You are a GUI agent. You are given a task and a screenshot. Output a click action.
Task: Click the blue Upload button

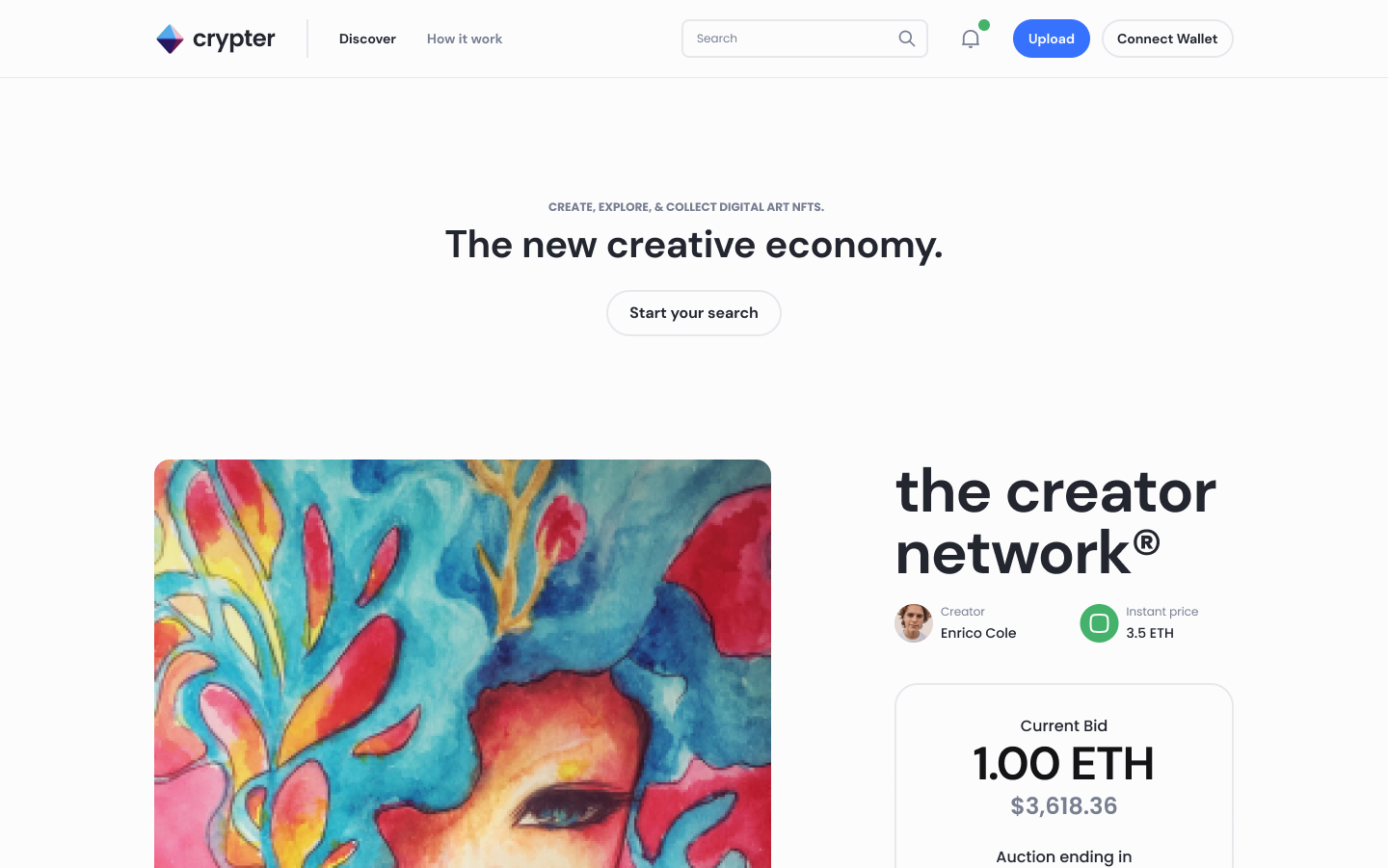[1052, 39]
